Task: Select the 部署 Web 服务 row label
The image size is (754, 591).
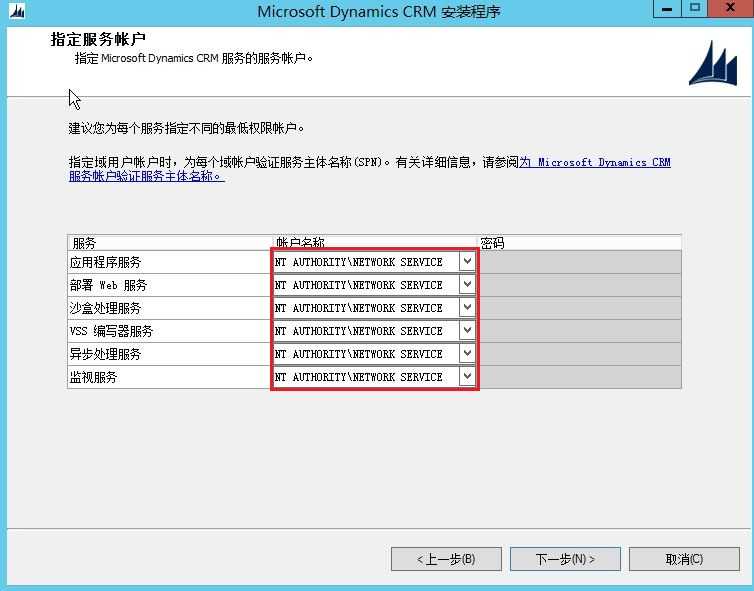Action: (x=108, y=285)
